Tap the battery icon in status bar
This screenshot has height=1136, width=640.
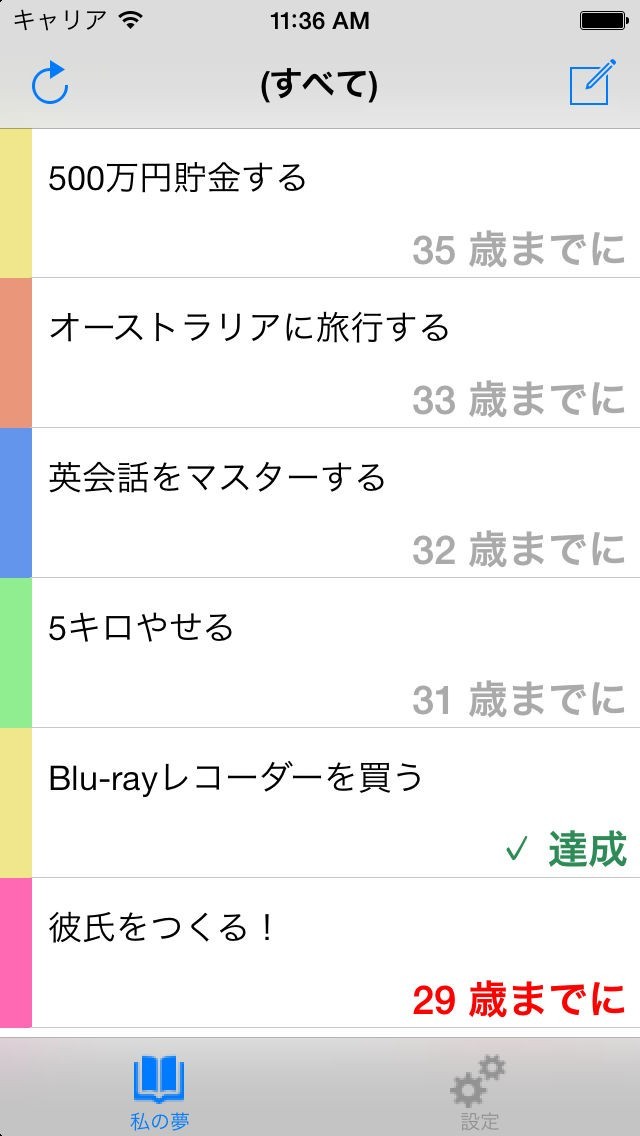click(x=604, y=20)
